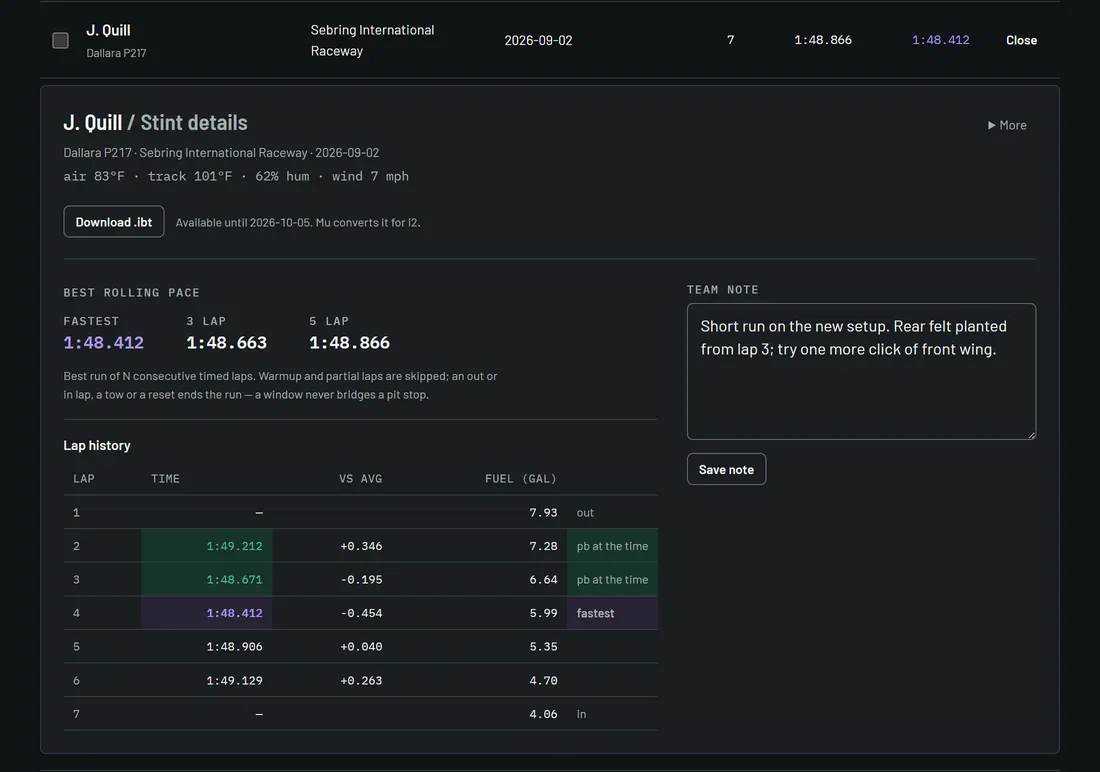The width and height of the screenshot is (1100, 772).
Task: Select lap 4 fastest row
Action: click(361, 613)
